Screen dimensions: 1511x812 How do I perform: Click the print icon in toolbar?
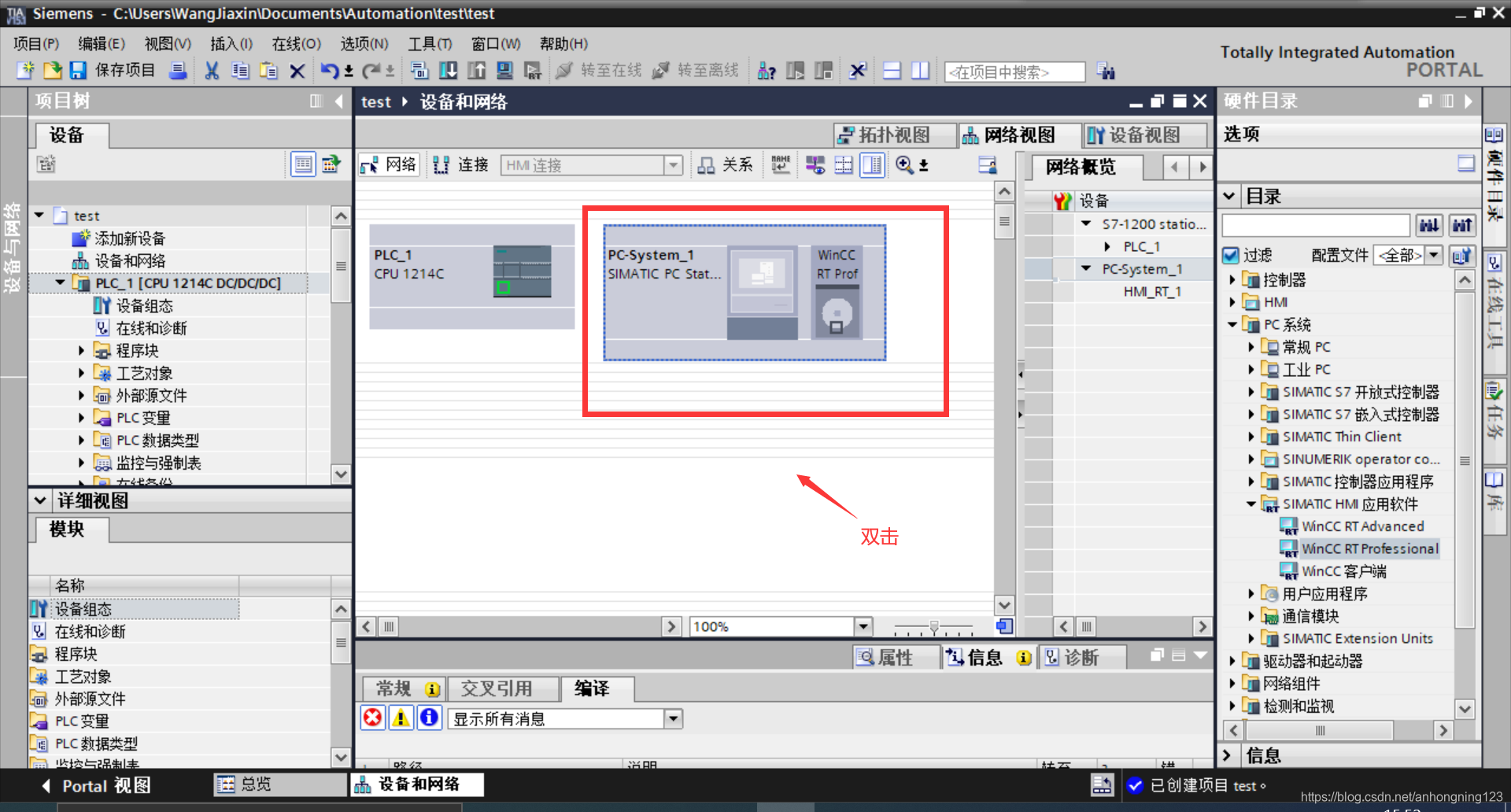pos(179,71)
